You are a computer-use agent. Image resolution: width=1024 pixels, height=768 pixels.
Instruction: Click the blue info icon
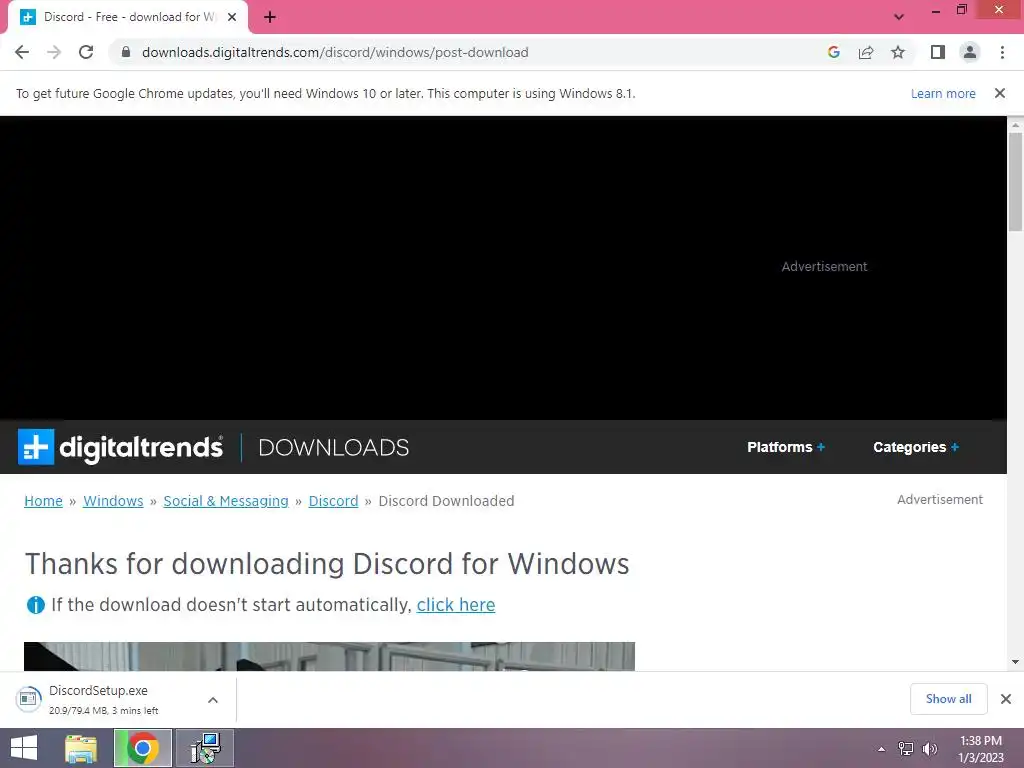pos(35,605)
